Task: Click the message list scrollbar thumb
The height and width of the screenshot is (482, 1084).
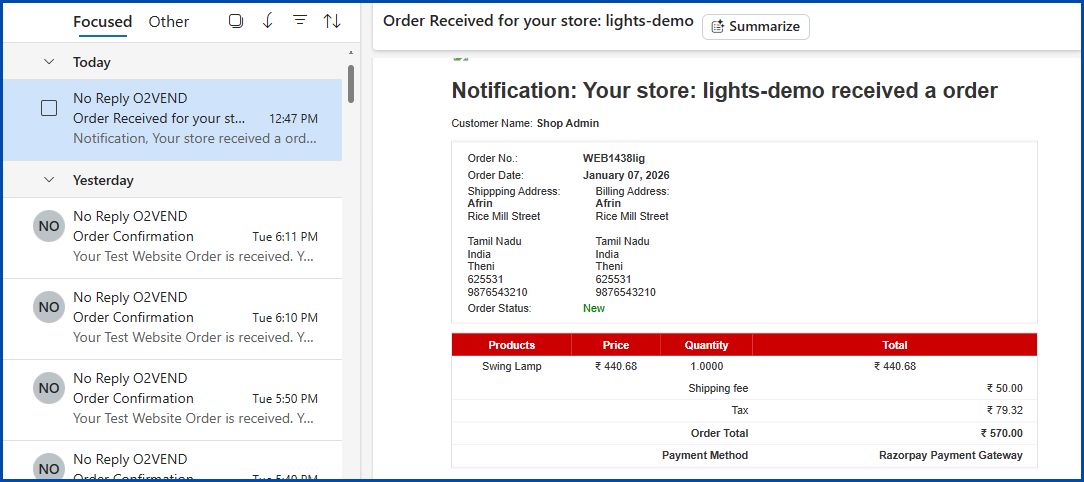Action: click(x=351, y=84)
